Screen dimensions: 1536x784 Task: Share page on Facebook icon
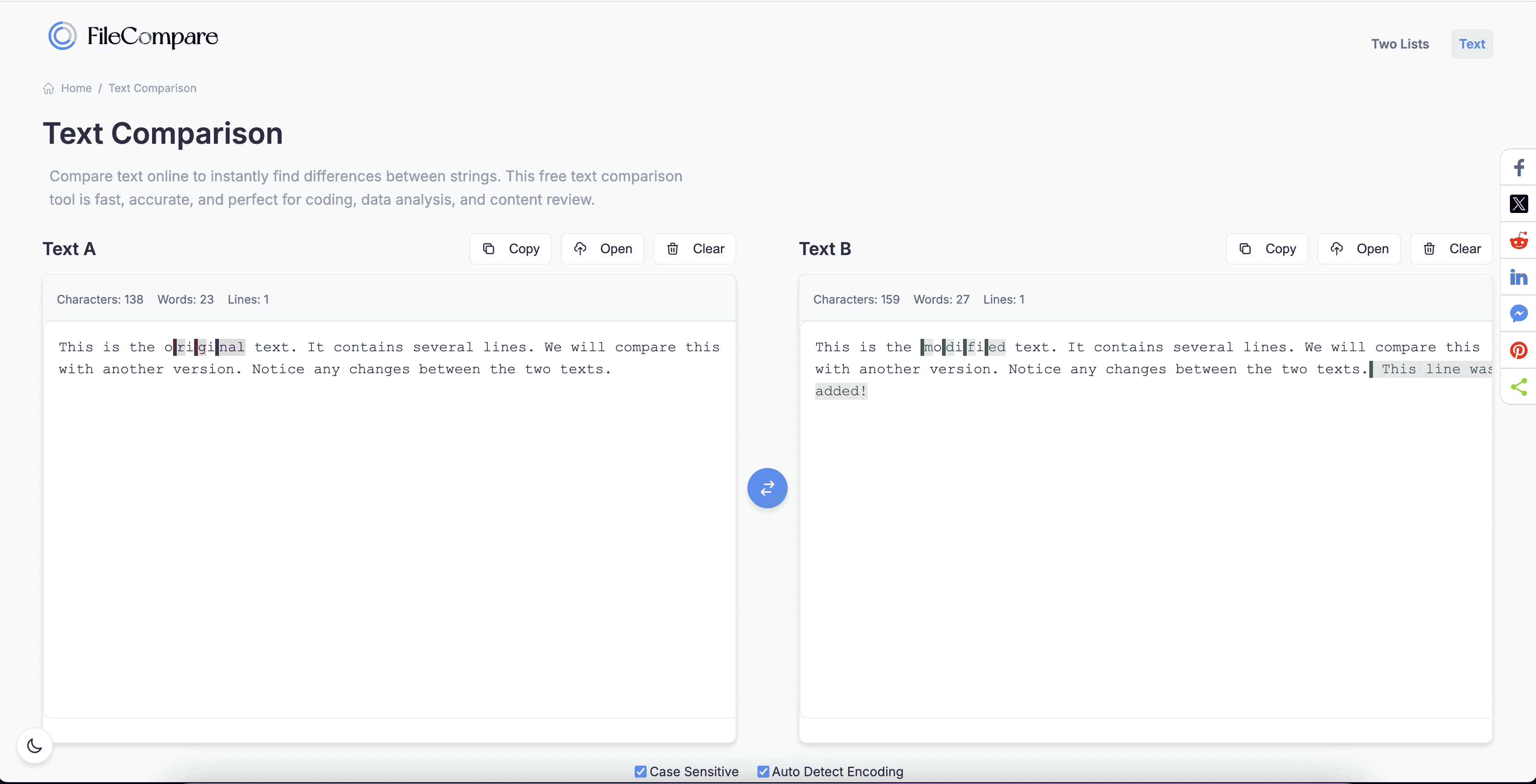click(x=1519, y=168)
